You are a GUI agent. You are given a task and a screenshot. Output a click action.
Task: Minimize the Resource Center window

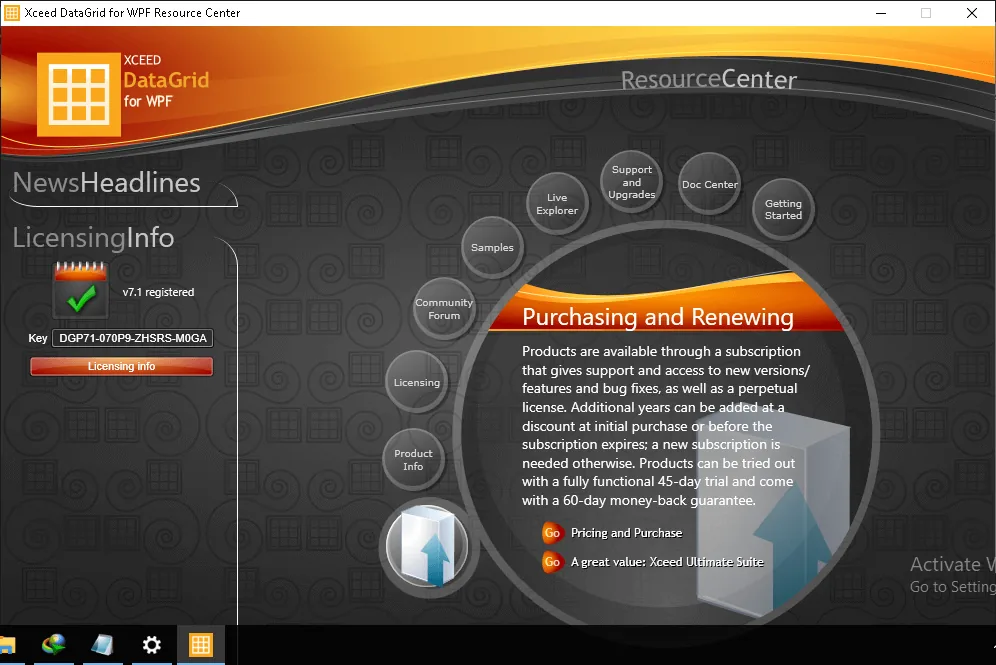[880, 13]
